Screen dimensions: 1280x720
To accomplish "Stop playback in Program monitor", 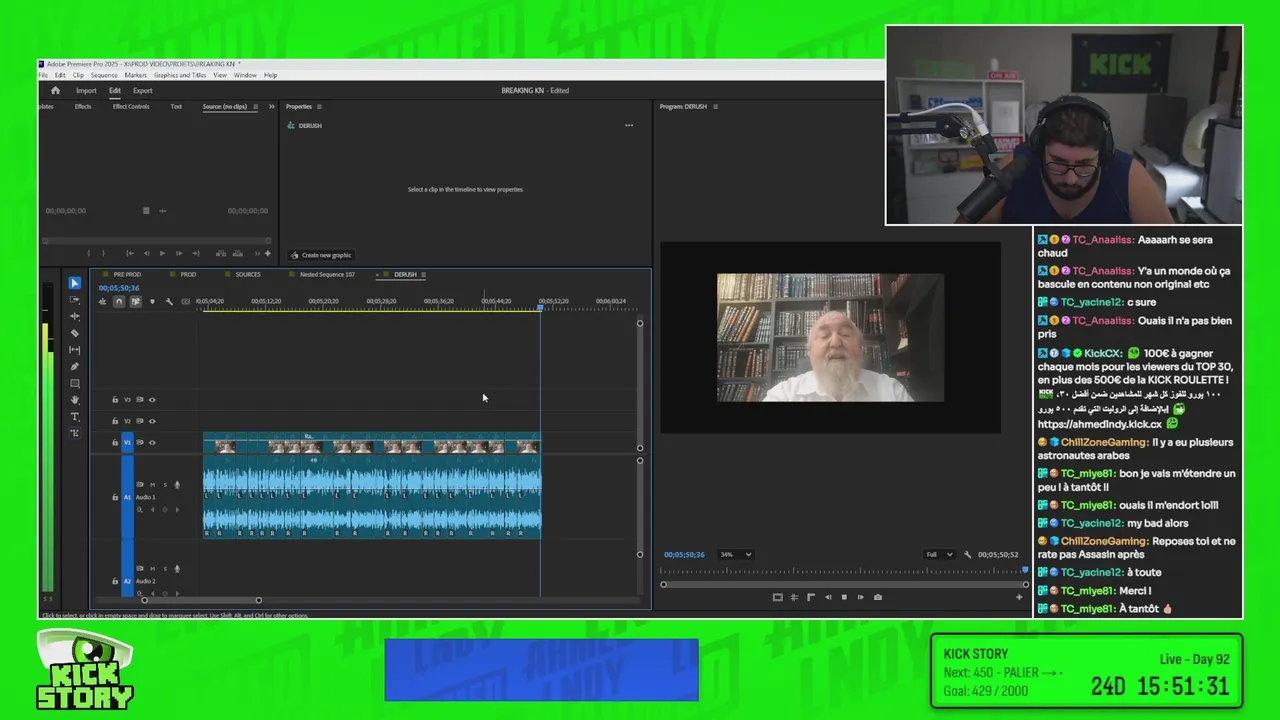I will tap(844, 597).
